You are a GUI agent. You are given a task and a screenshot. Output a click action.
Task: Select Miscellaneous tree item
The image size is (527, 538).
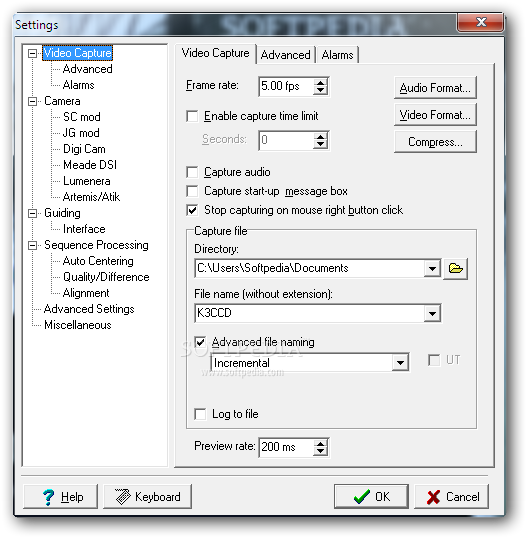tap(78, 325)
